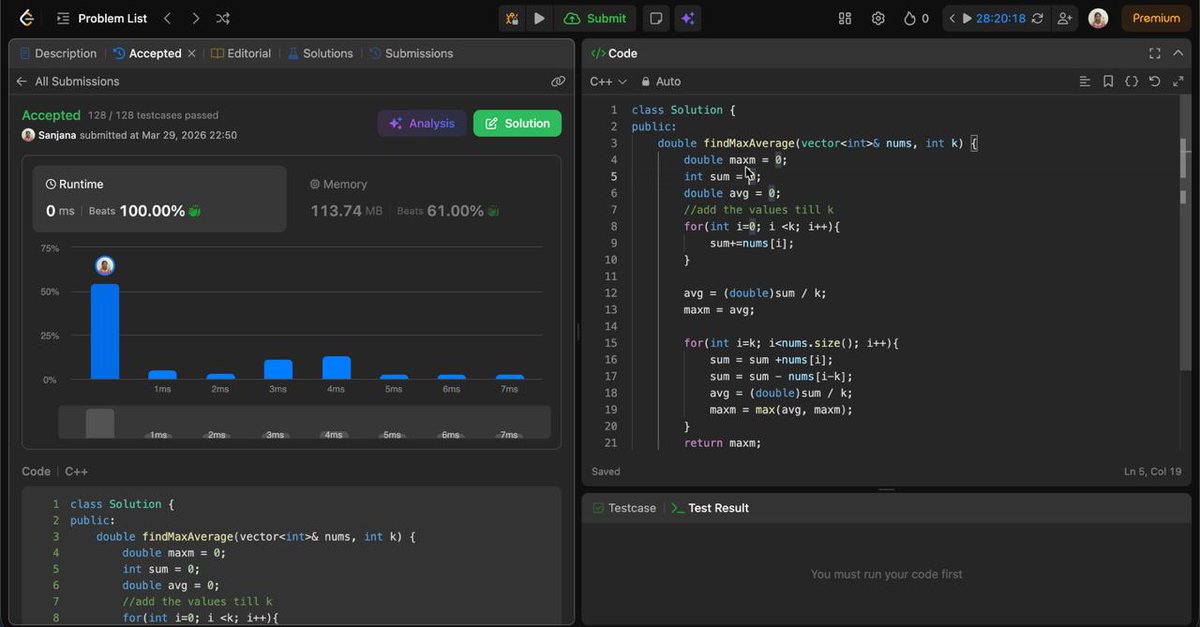Click the format code lines icon
This screenshot has height=627, width=1200.
pyautogui.click(x=1085, y=81)
